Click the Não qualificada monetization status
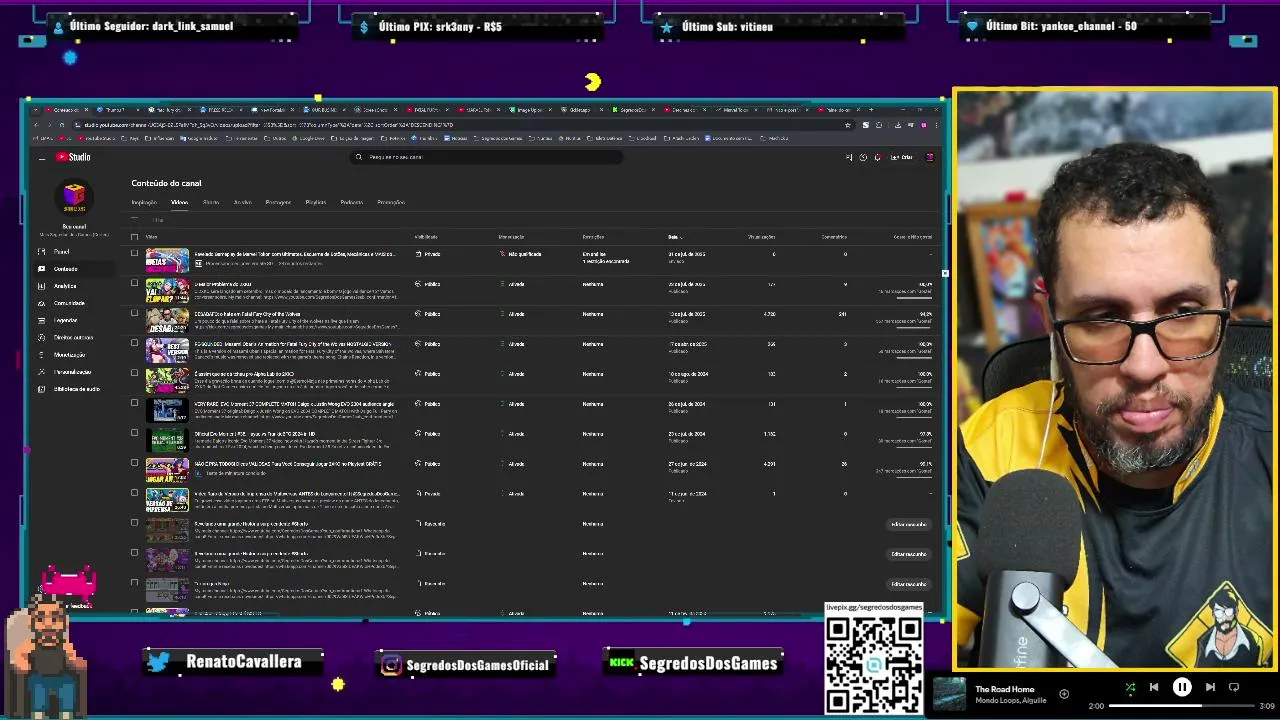1280x720 pixels. coord(521,254)
